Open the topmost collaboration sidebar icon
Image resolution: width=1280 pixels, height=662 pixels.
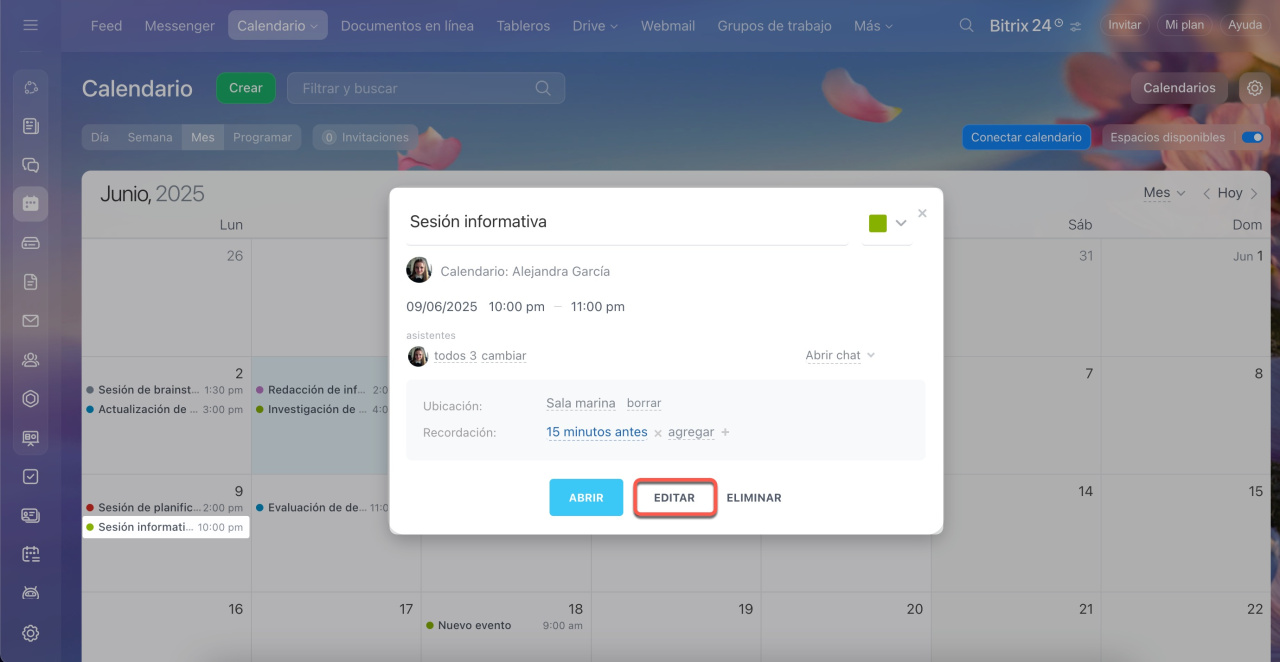coord(30,87)
